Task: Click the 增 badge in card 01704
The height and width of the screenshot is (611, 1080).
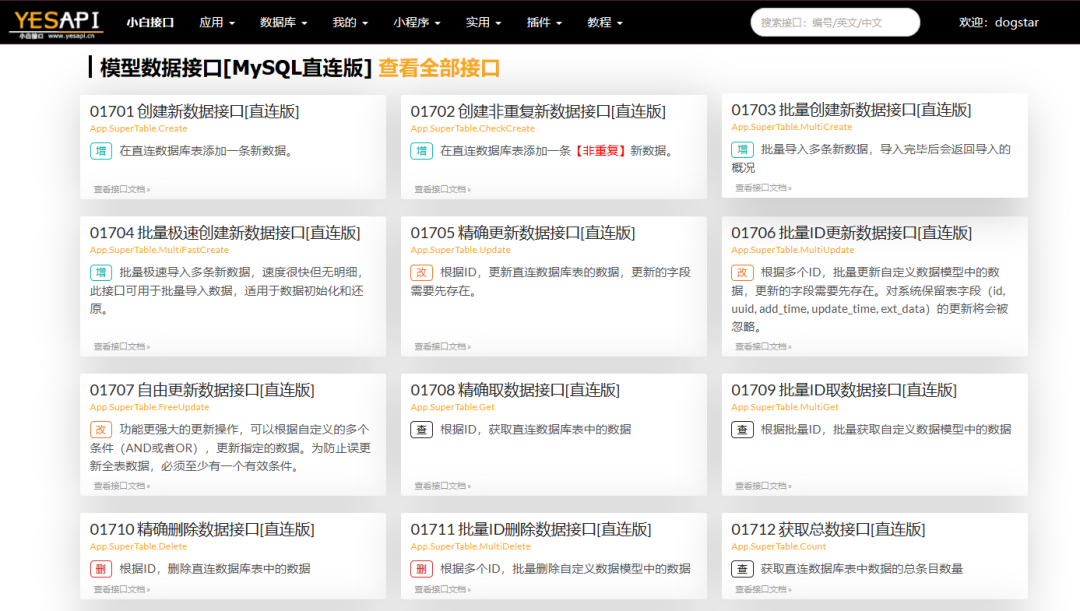Action: 101,272
